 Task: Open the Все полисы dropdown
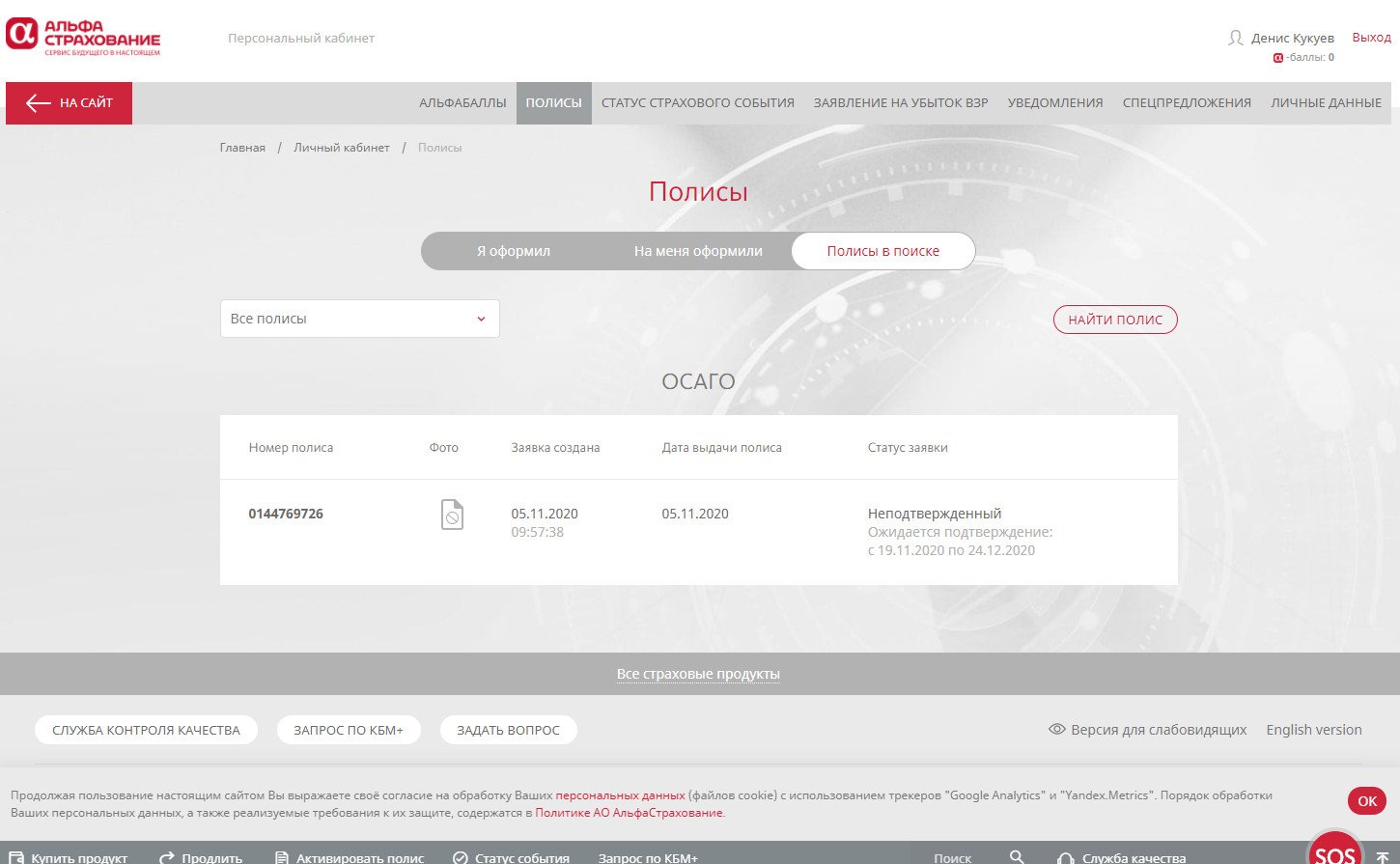(359, 319)
